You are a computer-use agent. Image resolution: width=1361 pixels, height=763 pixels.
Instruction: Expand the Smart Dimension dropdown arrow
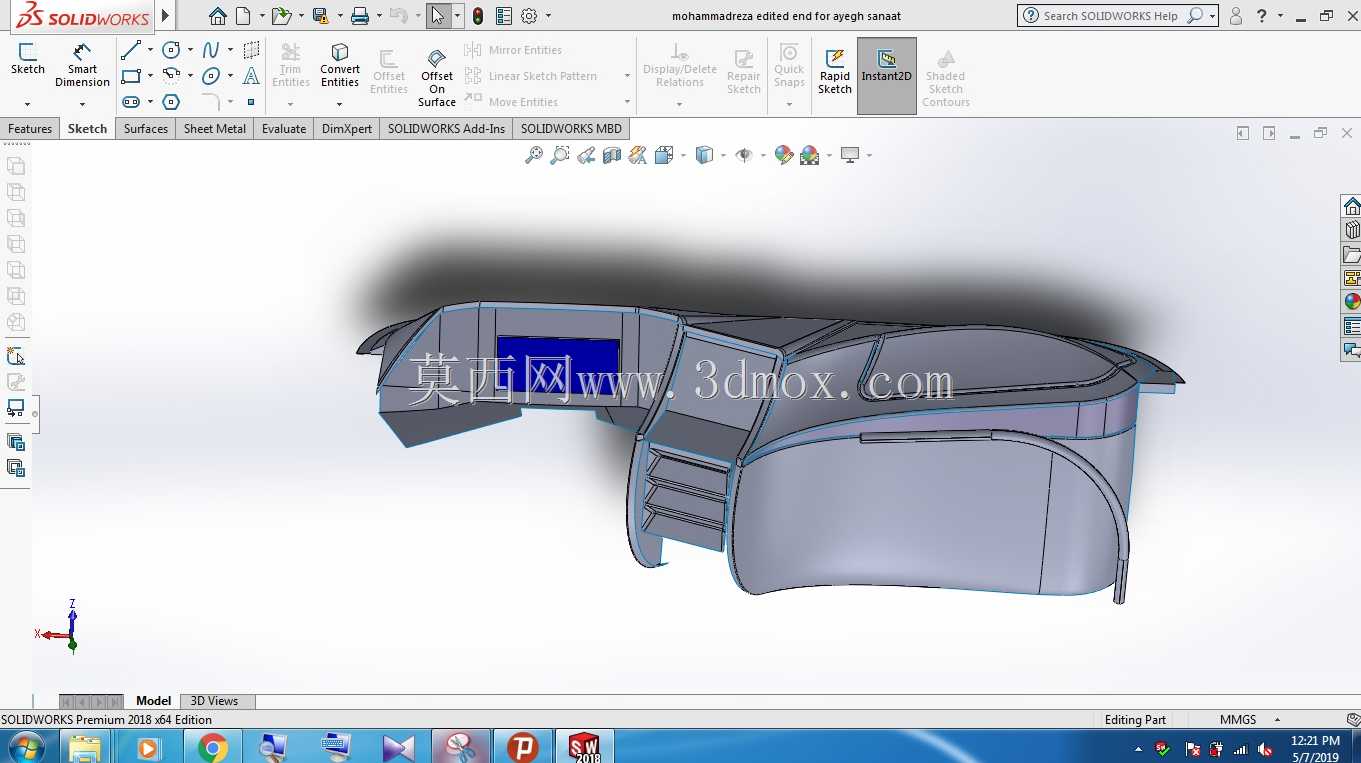pyautogui.click(x=82, y=104)
